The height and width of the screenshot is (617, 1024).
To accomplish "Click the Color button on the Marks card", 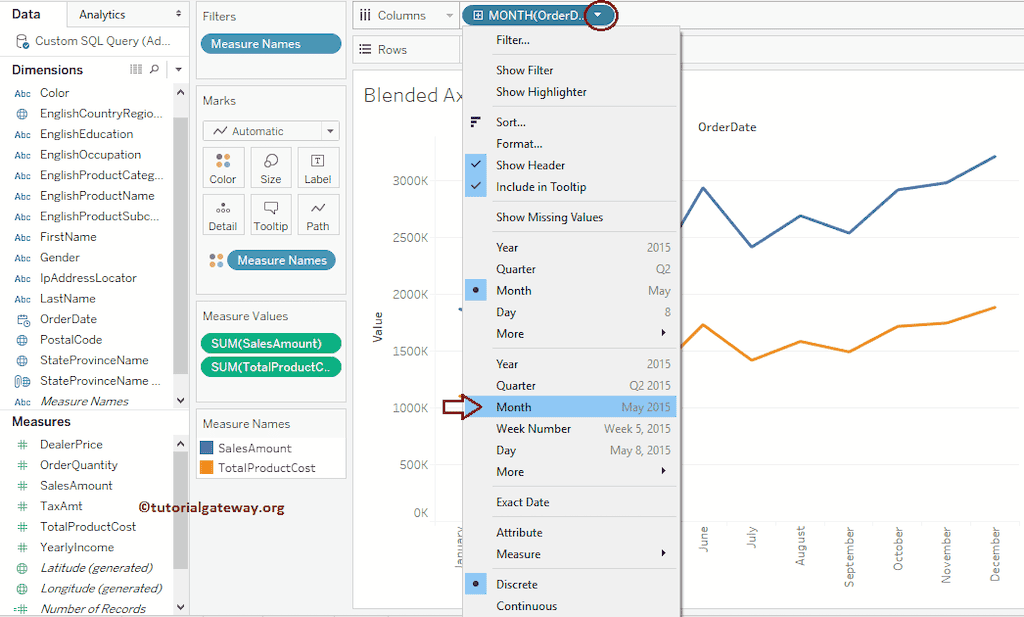I will coord(222,167).
